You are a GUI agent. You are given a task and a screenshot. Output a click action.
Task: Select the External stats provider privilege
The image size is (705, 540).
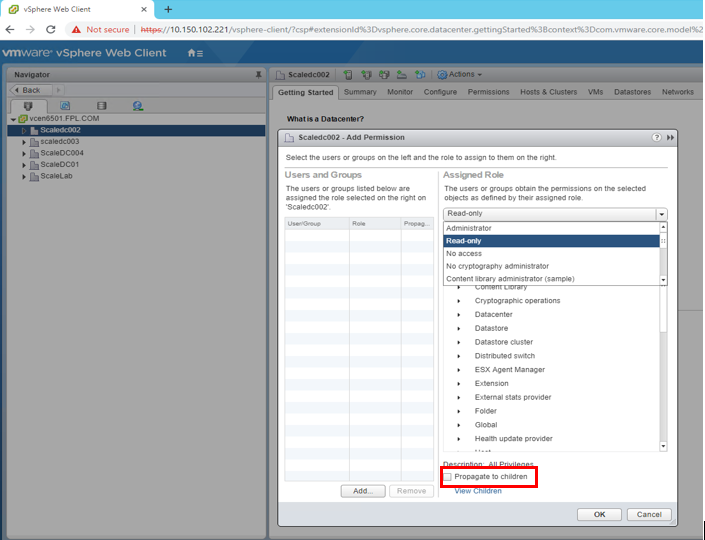pos(513,397)
